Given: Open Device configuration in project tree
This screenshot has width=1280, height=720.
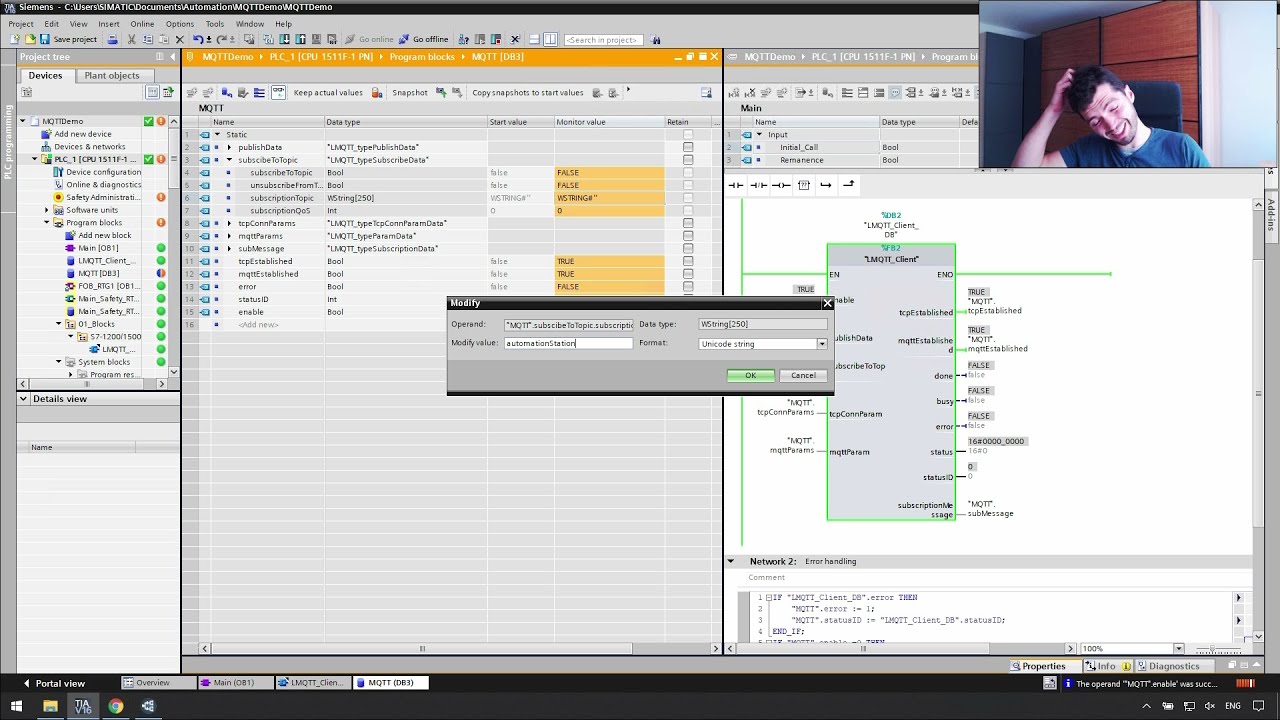Looking at the screenshot, I should click(x=103, y=172).
